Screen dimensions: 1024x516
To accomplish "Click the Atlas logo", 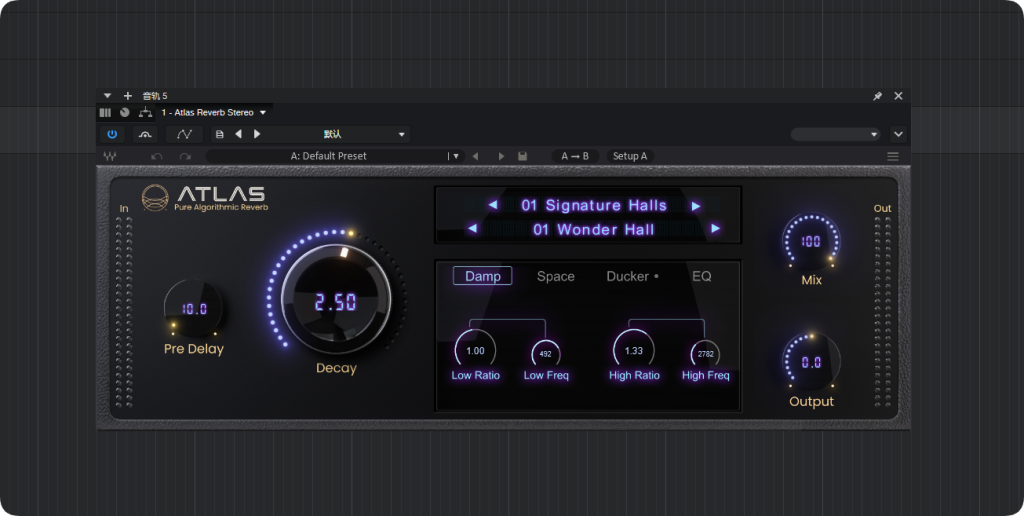I will (x=204, y=198).
